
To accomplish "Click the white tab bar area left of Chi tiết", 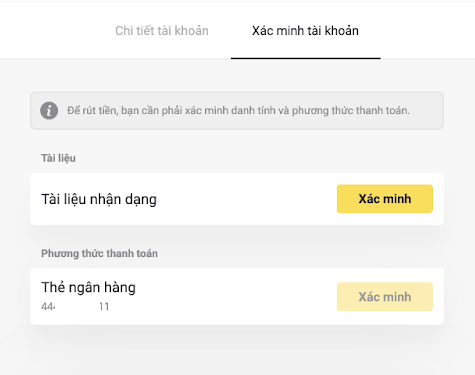I will 57,31.
